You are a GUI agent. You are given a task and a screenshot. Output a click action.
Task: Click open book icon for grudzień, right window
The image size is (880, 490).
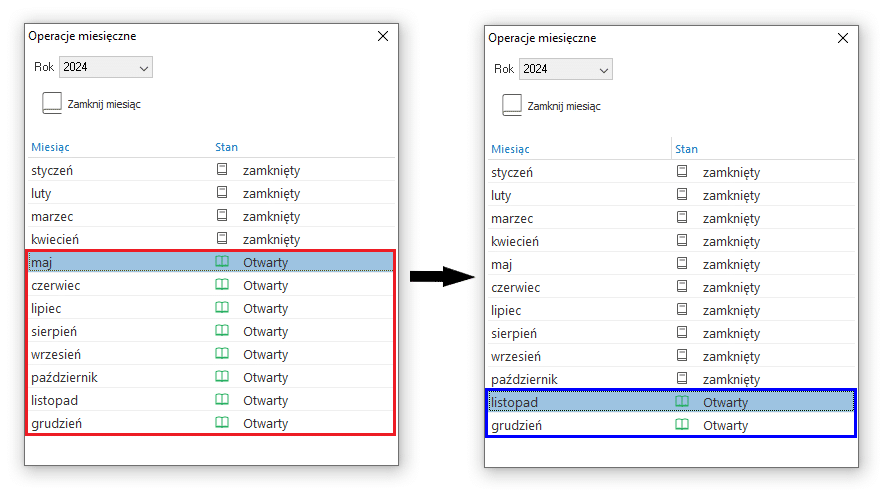point(682,424)
